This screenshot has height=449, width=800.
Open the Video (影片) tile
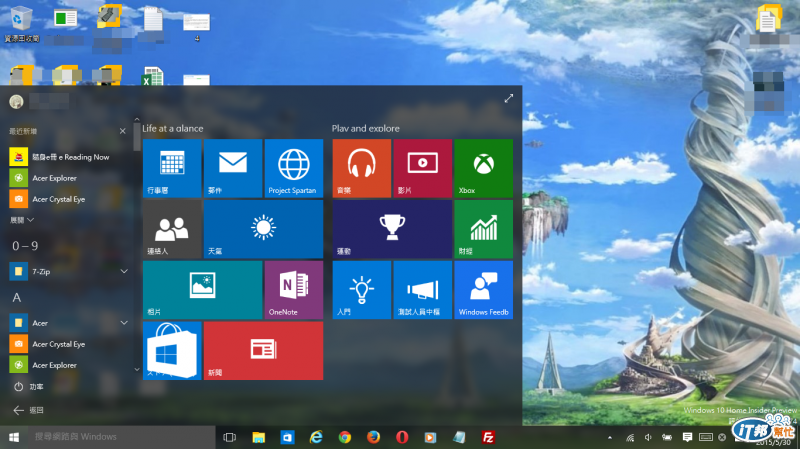(422, 168)
